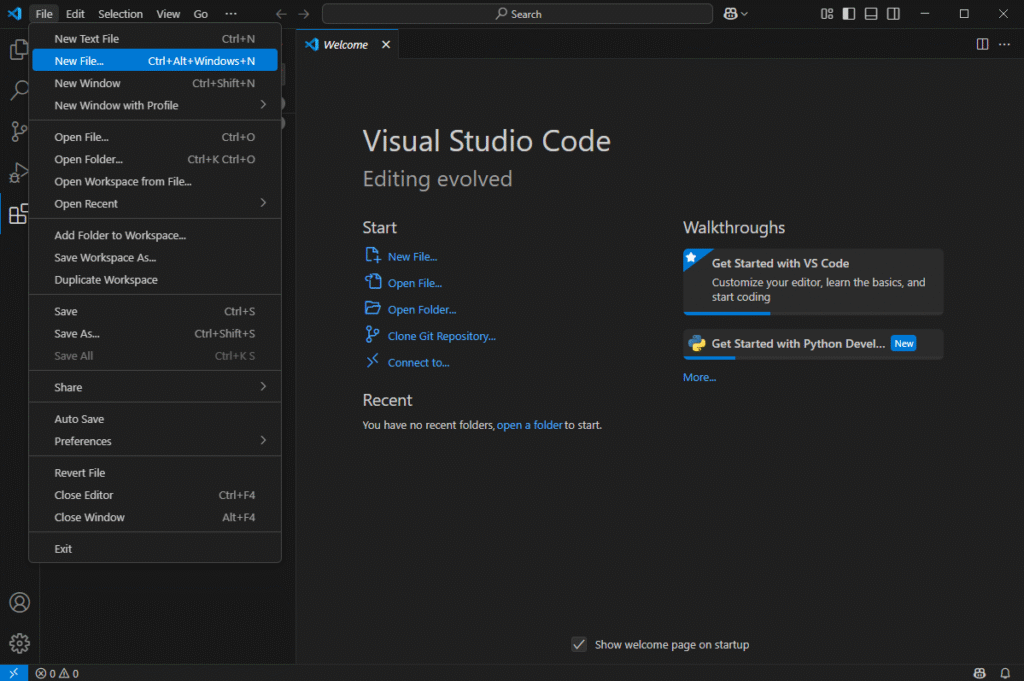The height and width of the screenshot is (681, 1024).
Task: Click the Go Forward arrow
Action: click(x=304, y=14)
